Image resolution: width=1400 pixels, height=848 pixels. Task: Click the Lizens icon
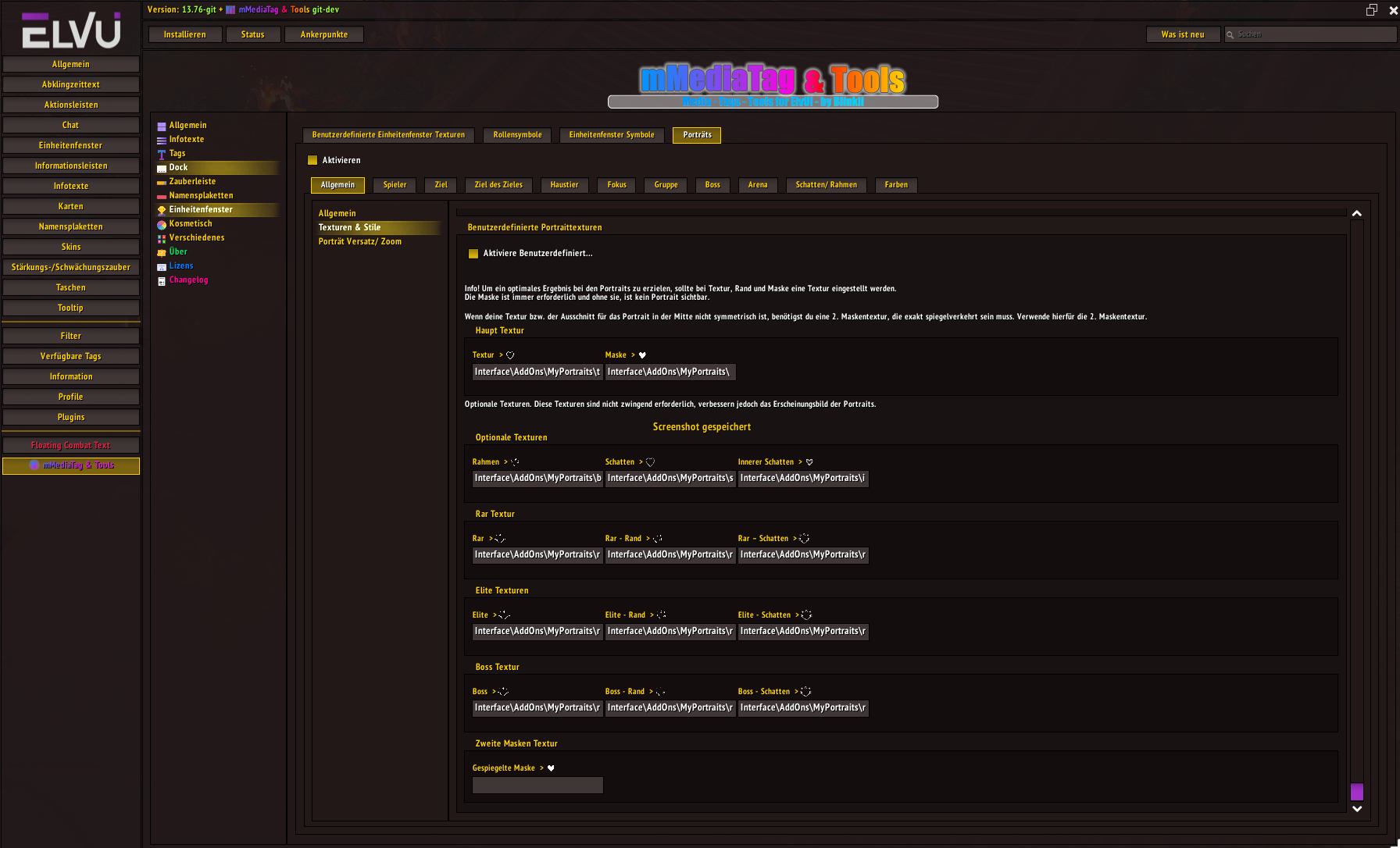coord(162,266)
